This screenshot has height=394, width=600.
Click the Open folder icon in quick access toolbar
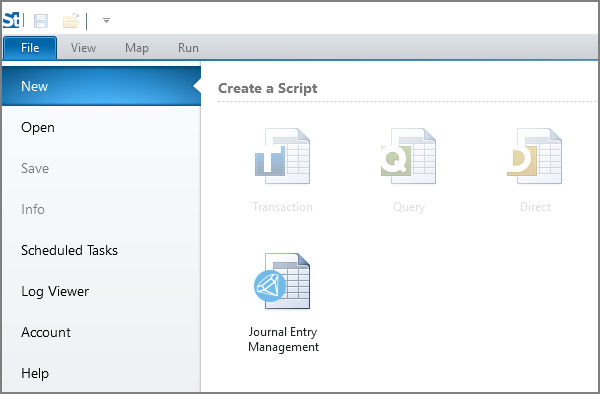tap(71, 21)
